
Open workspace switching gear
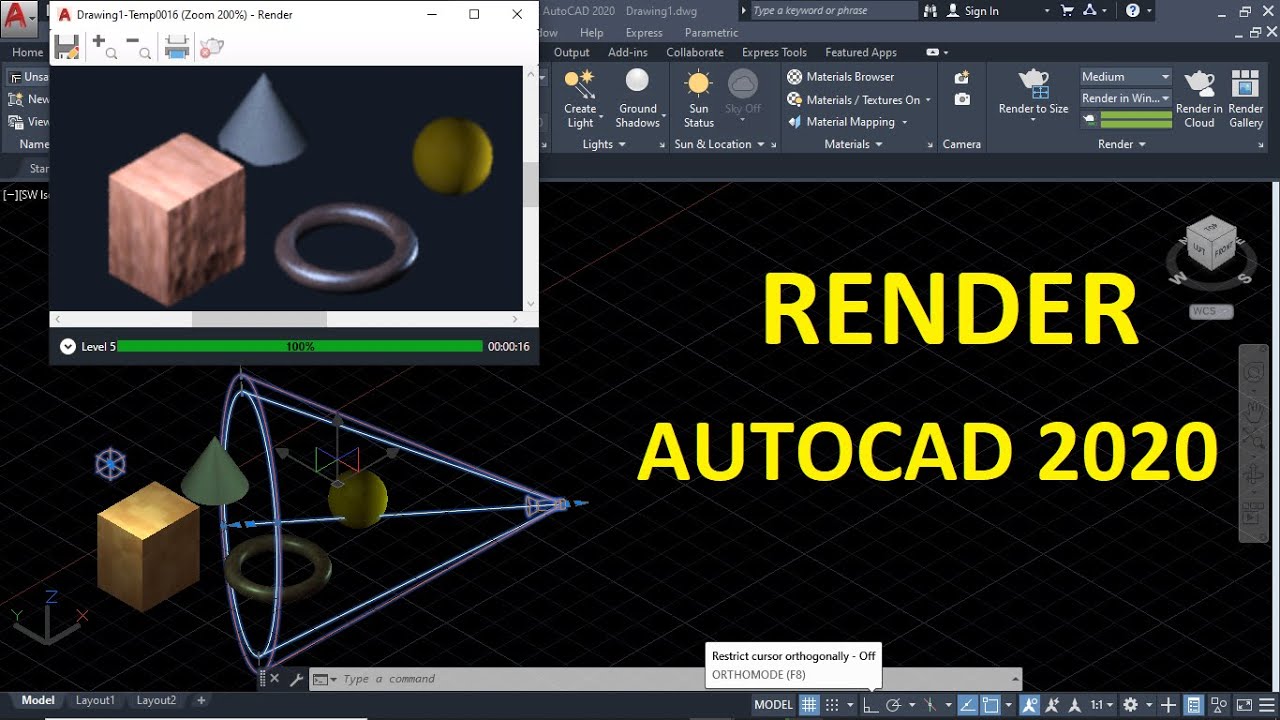point(1131,705)
